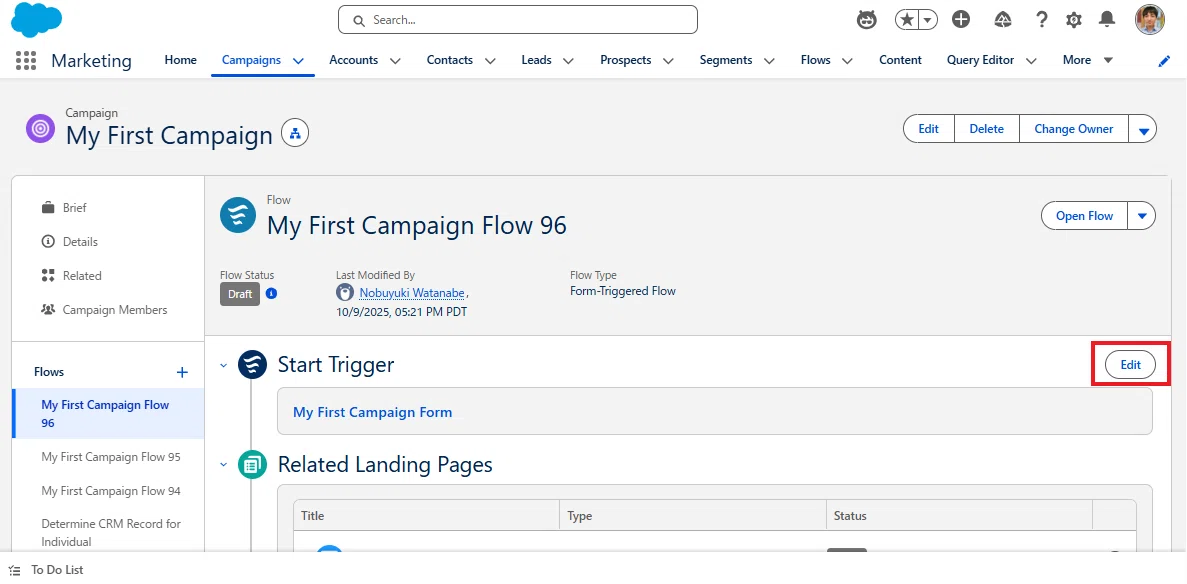Open the user profile avatar
The height and width of the screenshot is (584, 1187).
pos(1149,20)
